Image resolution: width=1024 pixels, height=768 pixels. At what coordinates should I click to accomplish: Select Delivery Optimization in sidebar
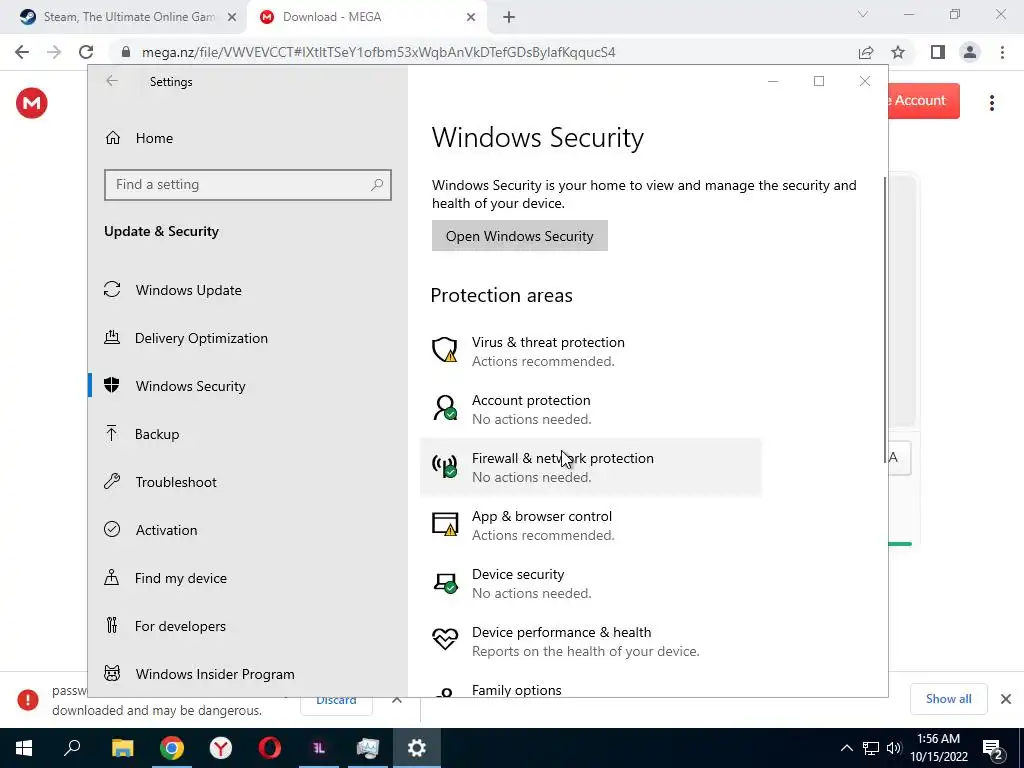[201, 338]
